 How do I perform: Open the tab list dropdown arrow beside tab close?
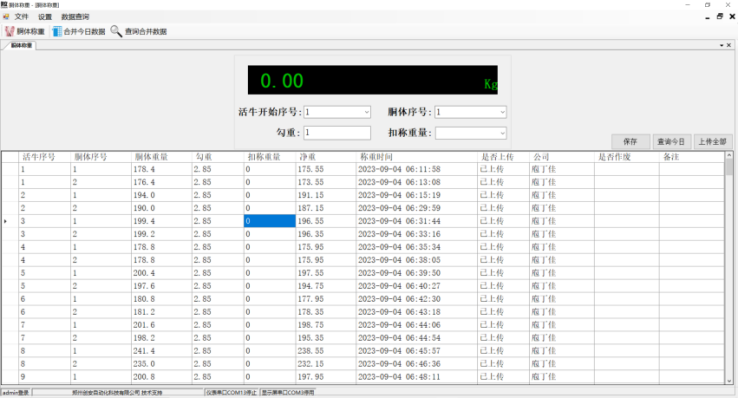point(722,45)
